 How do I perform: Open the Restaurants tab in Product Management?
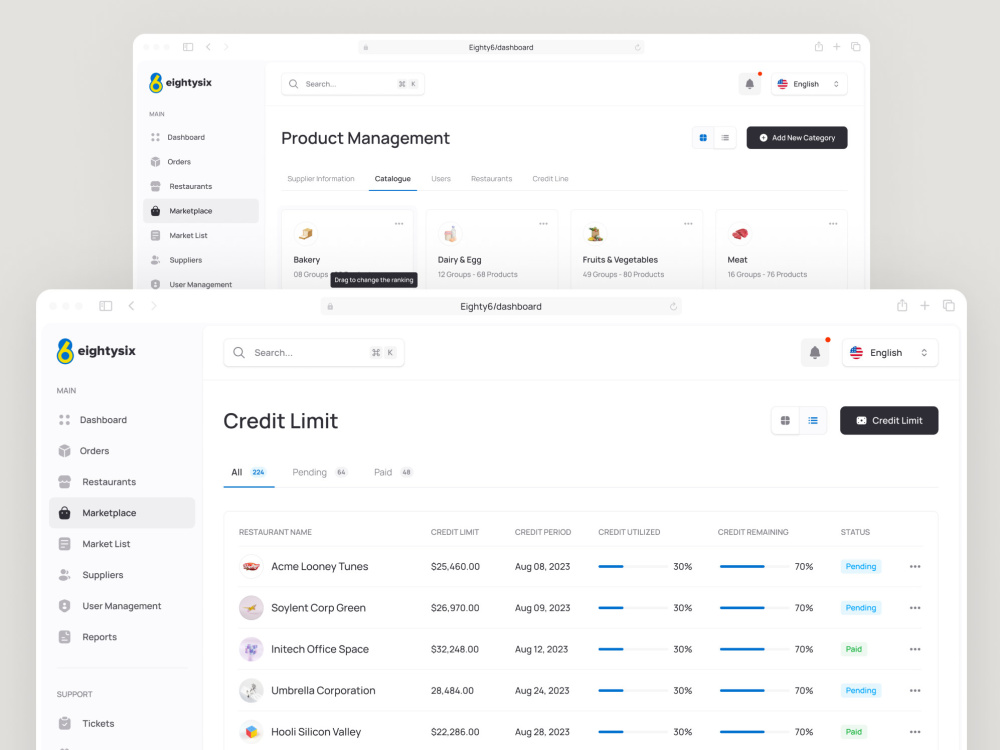[492, 179]
